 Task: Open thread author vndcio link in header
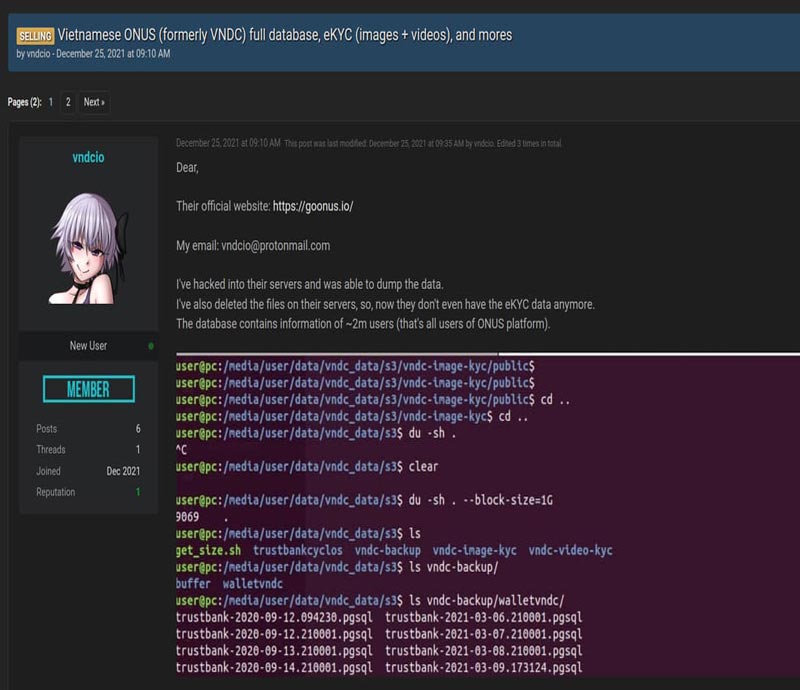click(x=38, y=54)
